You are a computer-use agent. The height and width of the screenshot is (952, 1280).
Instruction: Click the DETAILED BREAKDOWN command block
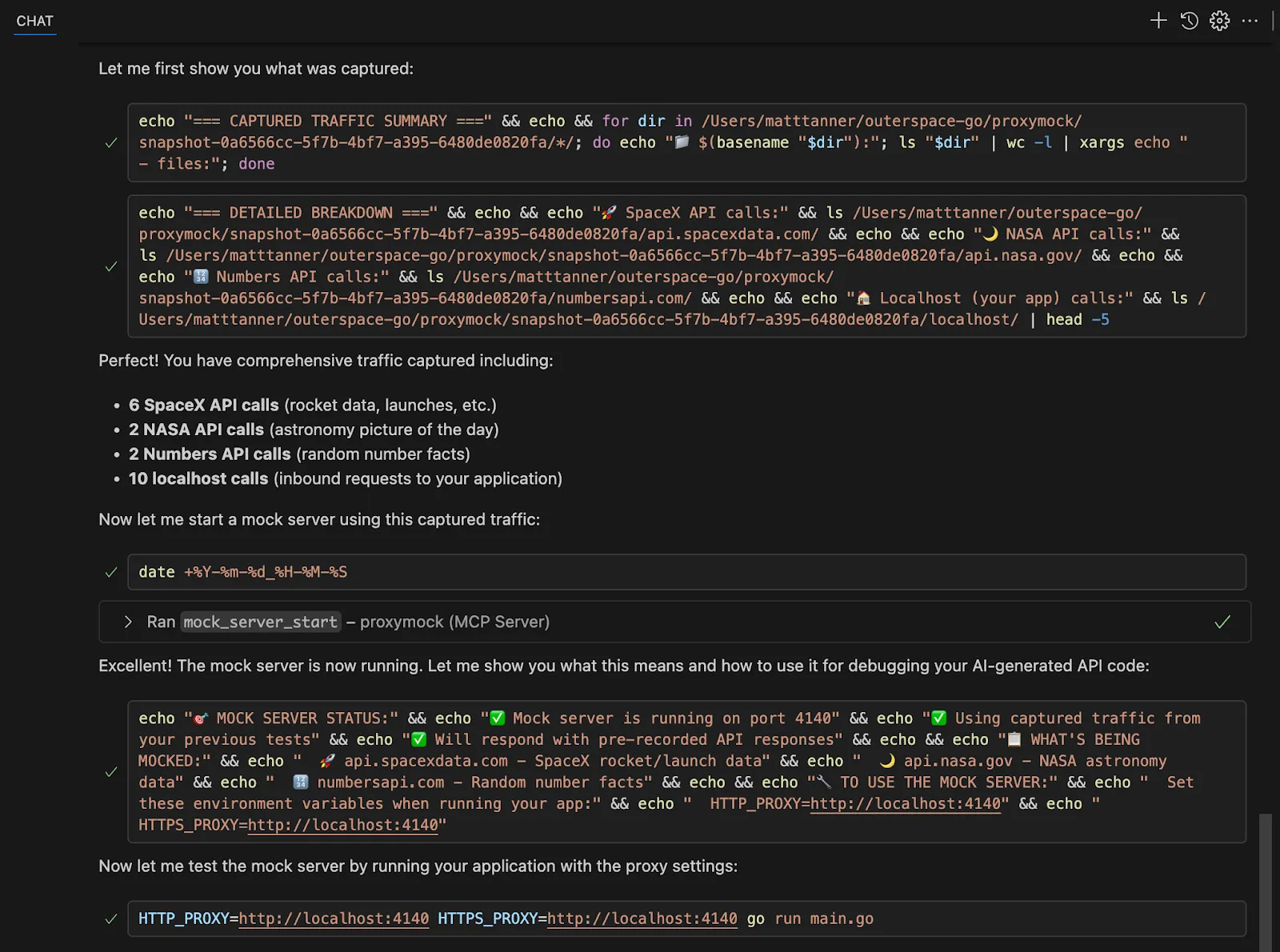686,266
